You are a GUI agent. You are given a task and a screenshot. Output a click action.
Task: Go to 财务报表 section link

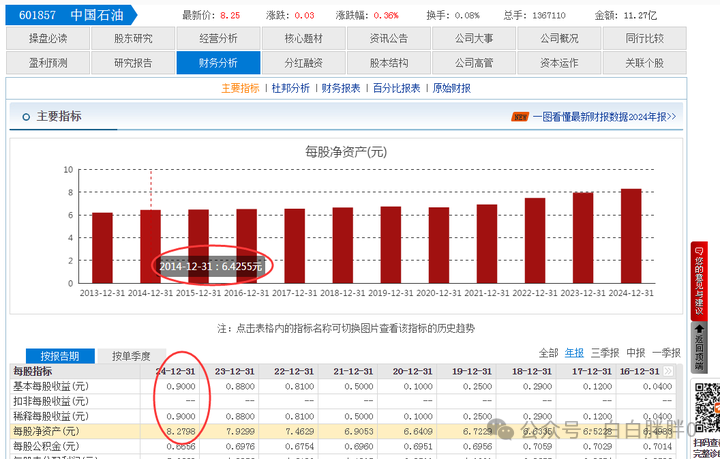[x=341, y=88]
